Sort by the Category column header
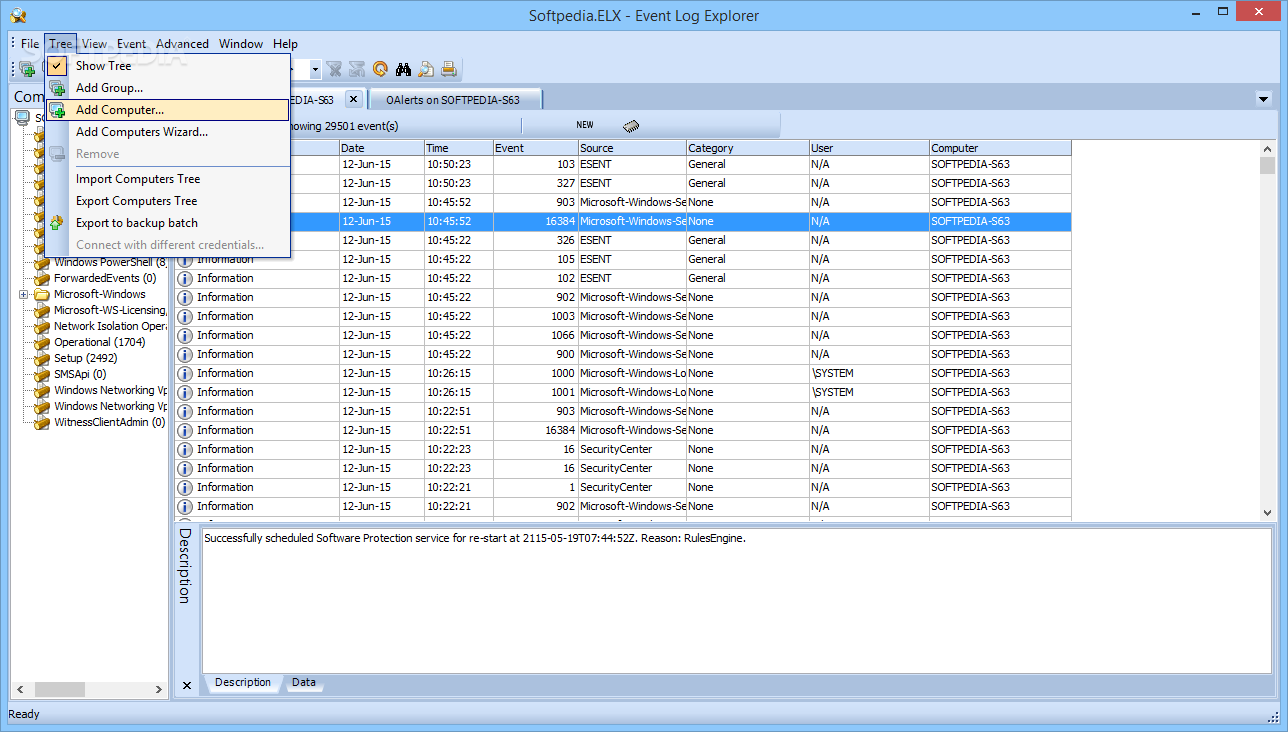Image resolution: width=1288 pixels, height=732 pixels. tap(748, 148)
